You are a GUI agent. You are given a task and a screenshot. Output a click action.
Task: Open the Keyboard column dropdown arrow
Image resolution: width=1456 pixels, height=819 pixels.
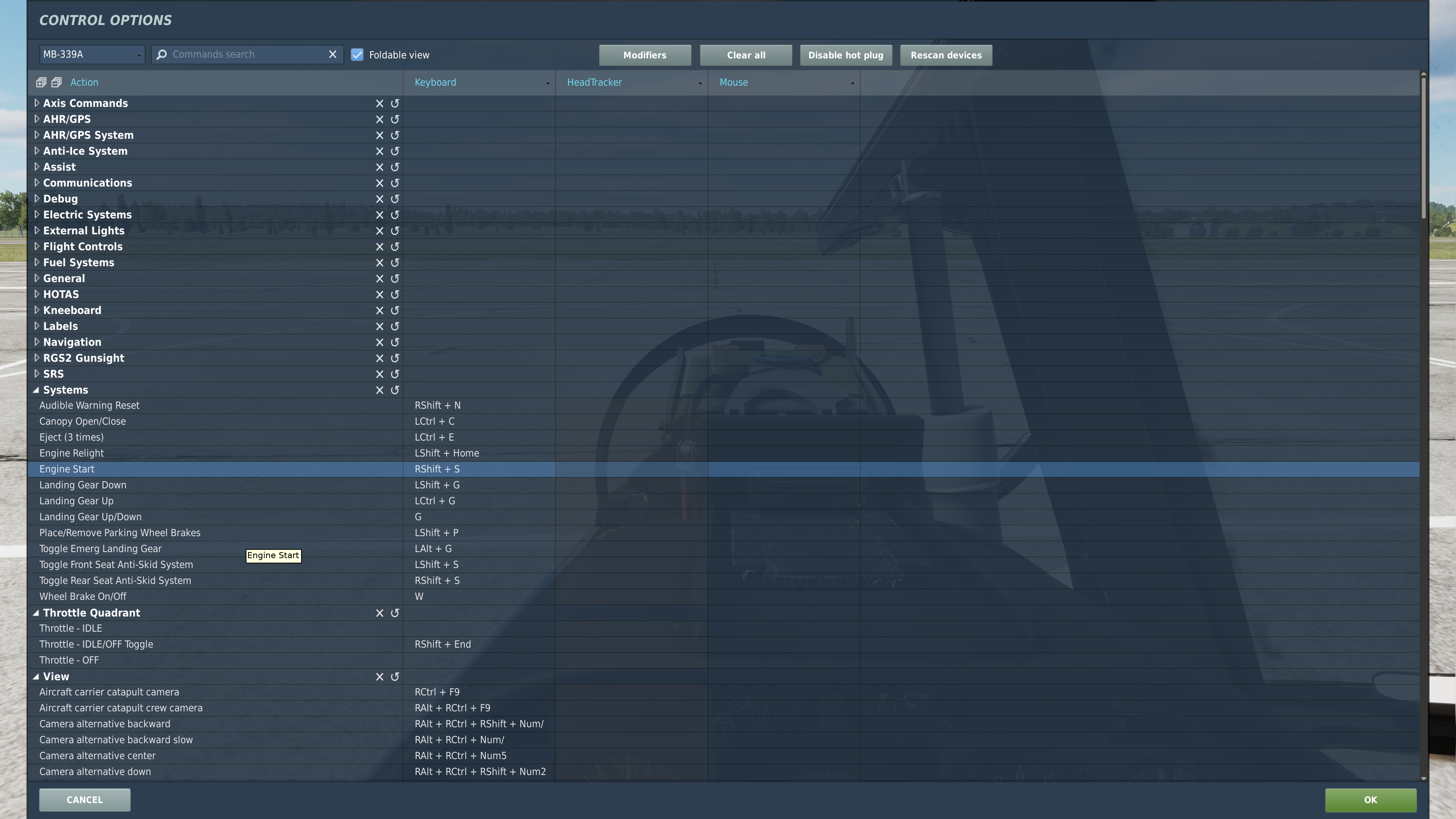pos(547,83)
